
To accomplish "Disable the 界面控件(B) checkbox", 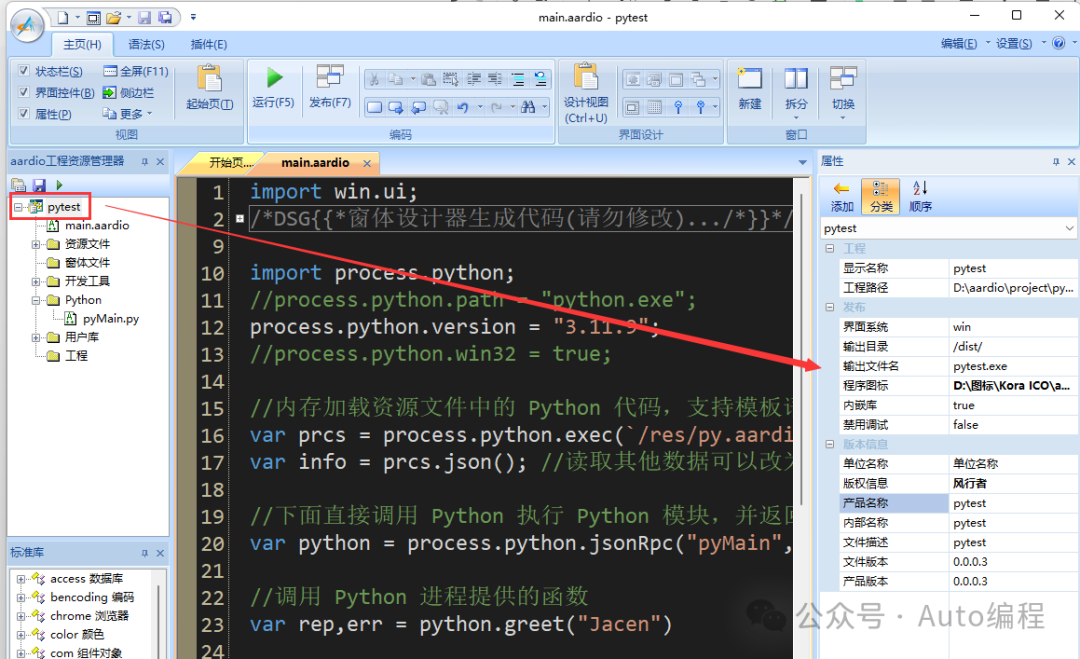I will pyautogui.click(x=25, y=90).
